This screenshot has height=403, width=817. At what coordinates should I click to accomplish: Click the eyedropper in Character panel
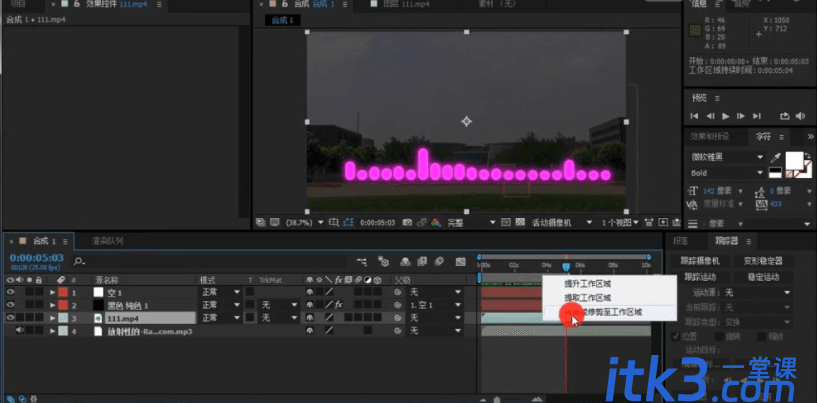click(775, 157)
